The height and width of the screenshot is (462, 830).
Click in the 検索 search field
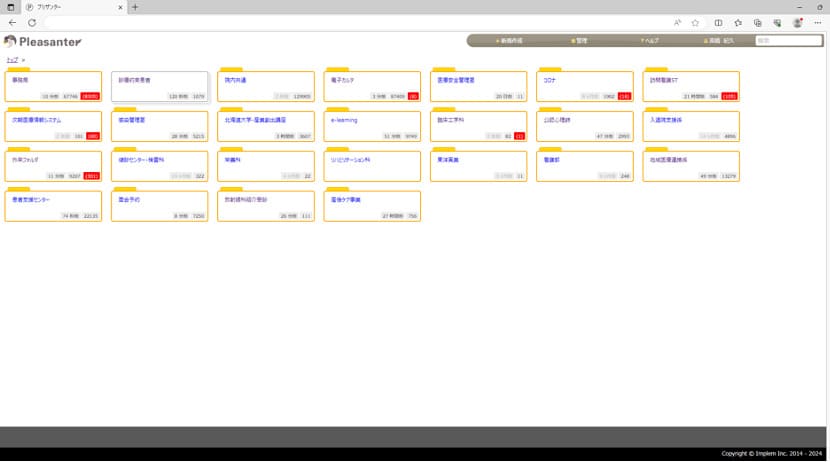[788, 41]
